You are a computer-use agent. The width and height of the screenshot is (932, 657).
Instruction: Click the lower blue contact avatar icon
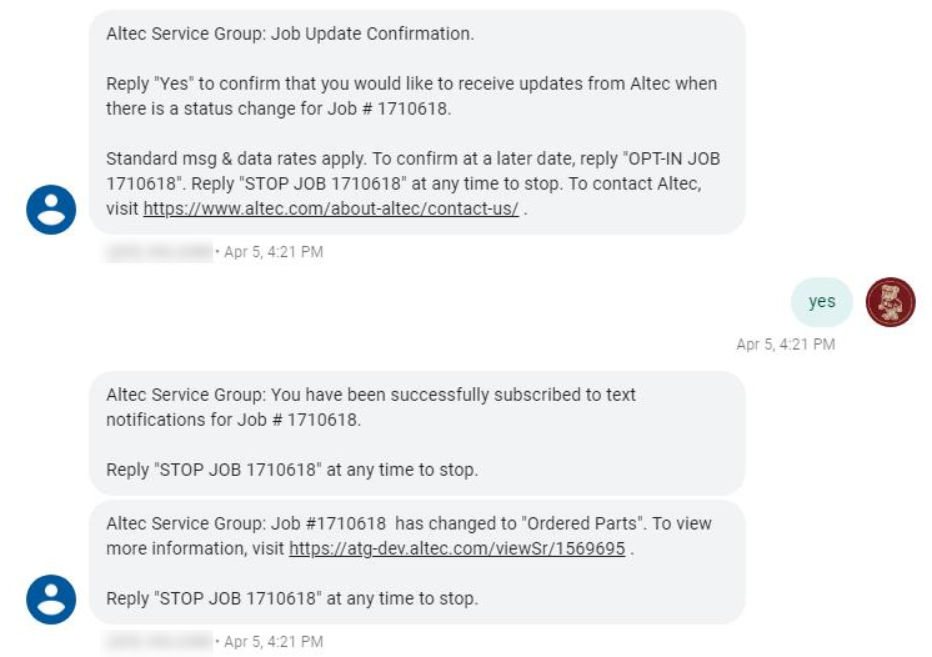(x=51, y=599)
